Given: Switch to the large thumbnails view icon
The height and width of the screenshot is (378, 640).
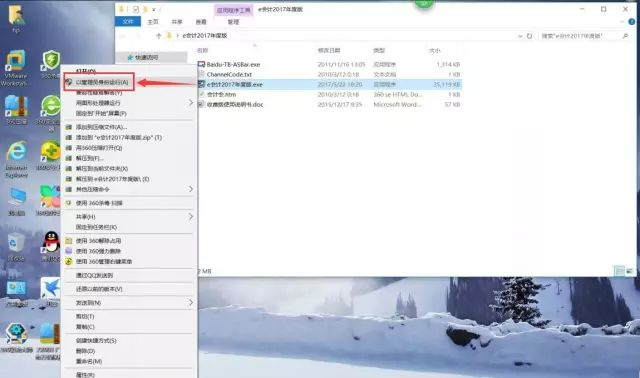Looking at the screenshot, I should 629,271.
